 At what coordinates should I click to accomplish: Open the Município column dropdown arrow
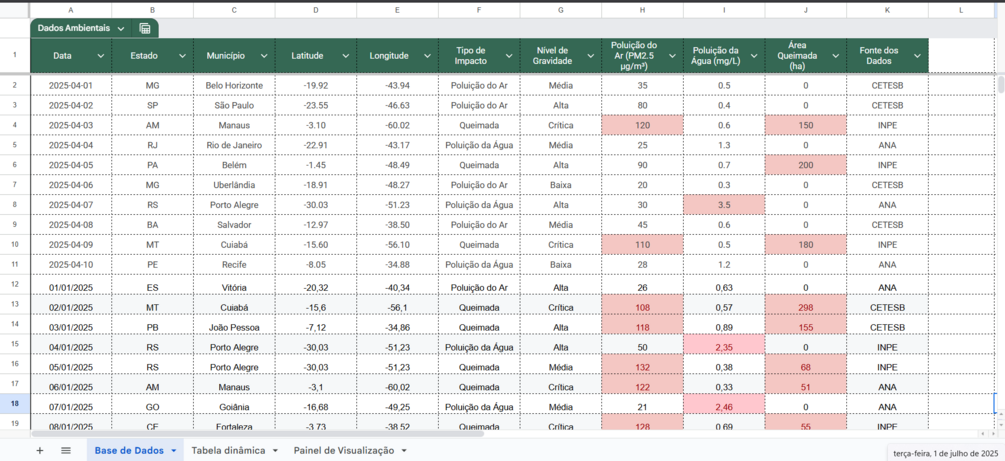pyautogui.click(x=264, y=56)
